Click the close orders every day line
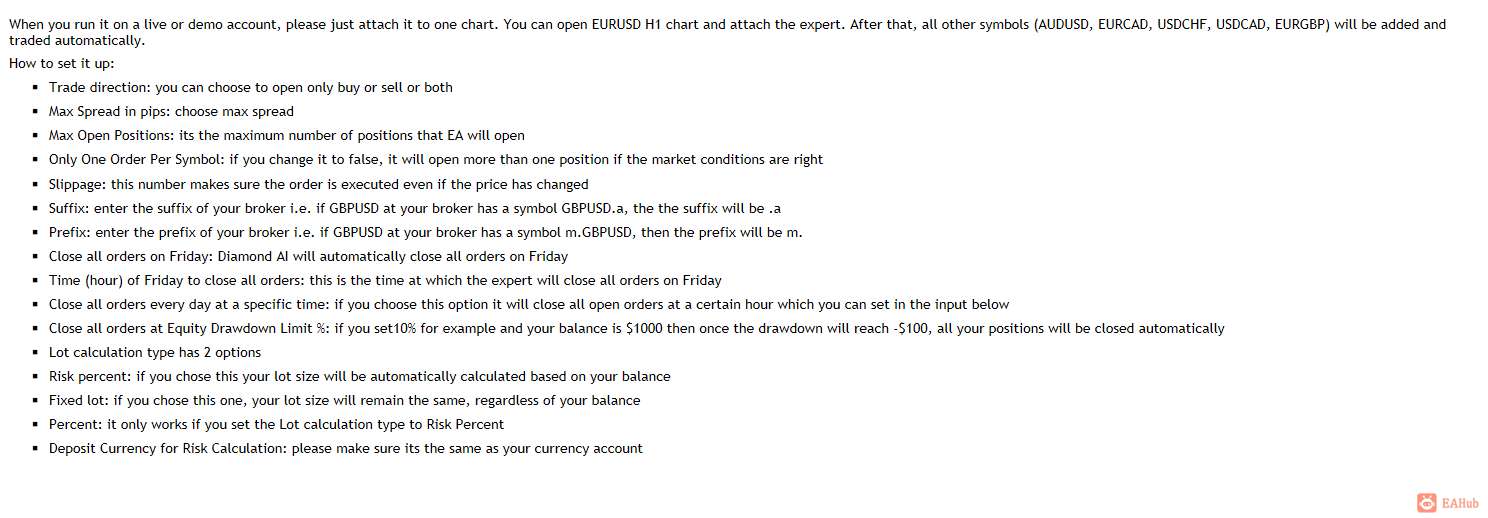Viewport: 1488px width, 518px height. click(x=529, y=304)
